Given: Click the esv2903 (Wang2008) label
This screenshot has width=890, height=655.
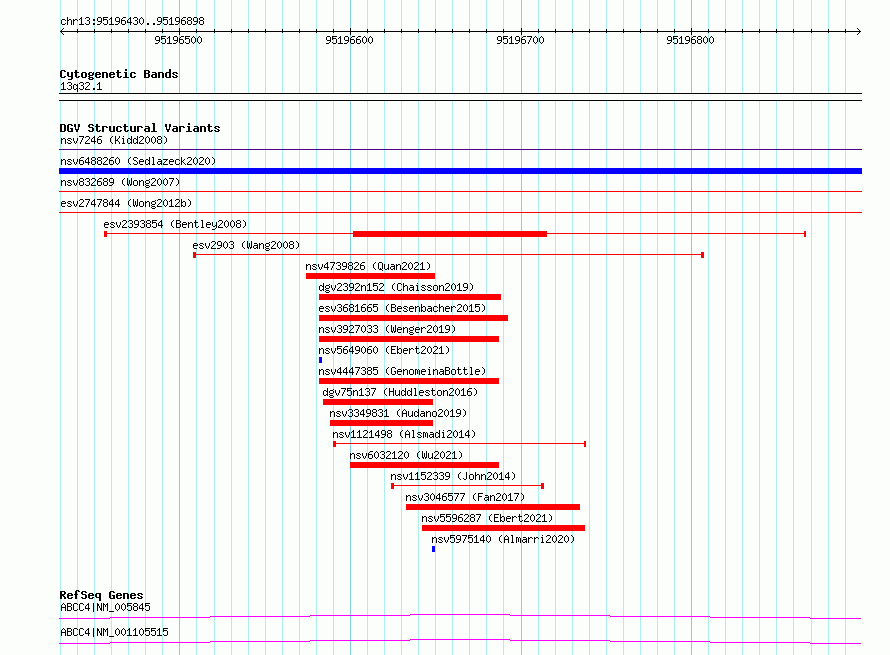Looking at the screenshot, I should [246, 245].
